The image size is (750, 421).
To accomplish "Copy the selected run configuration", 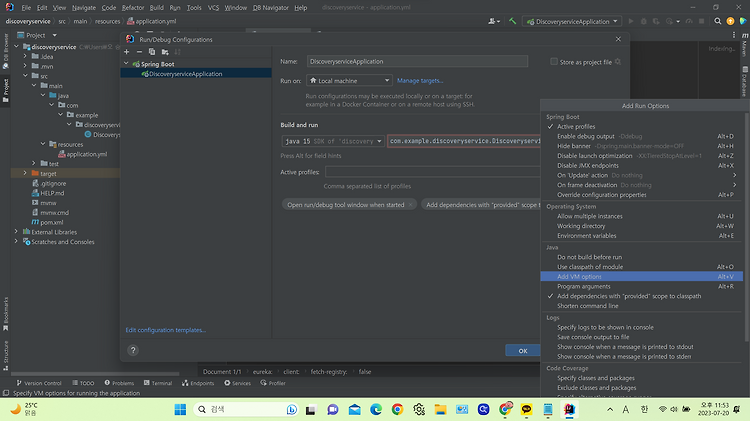I will pos(152,52).
